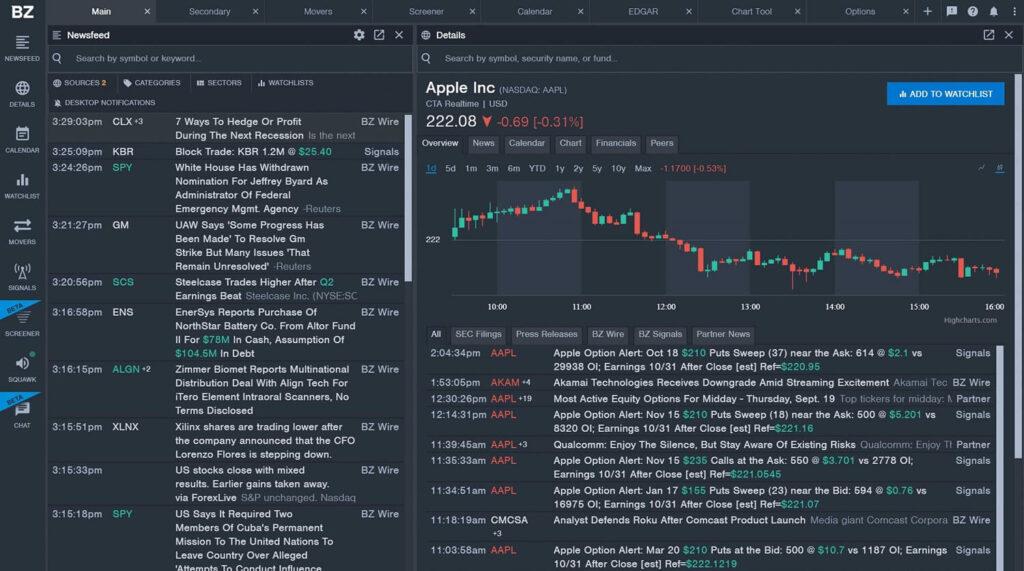Screen dimensions: 1024x571
Task: Open the three-dot more options menu
Action: [1014, 12]
